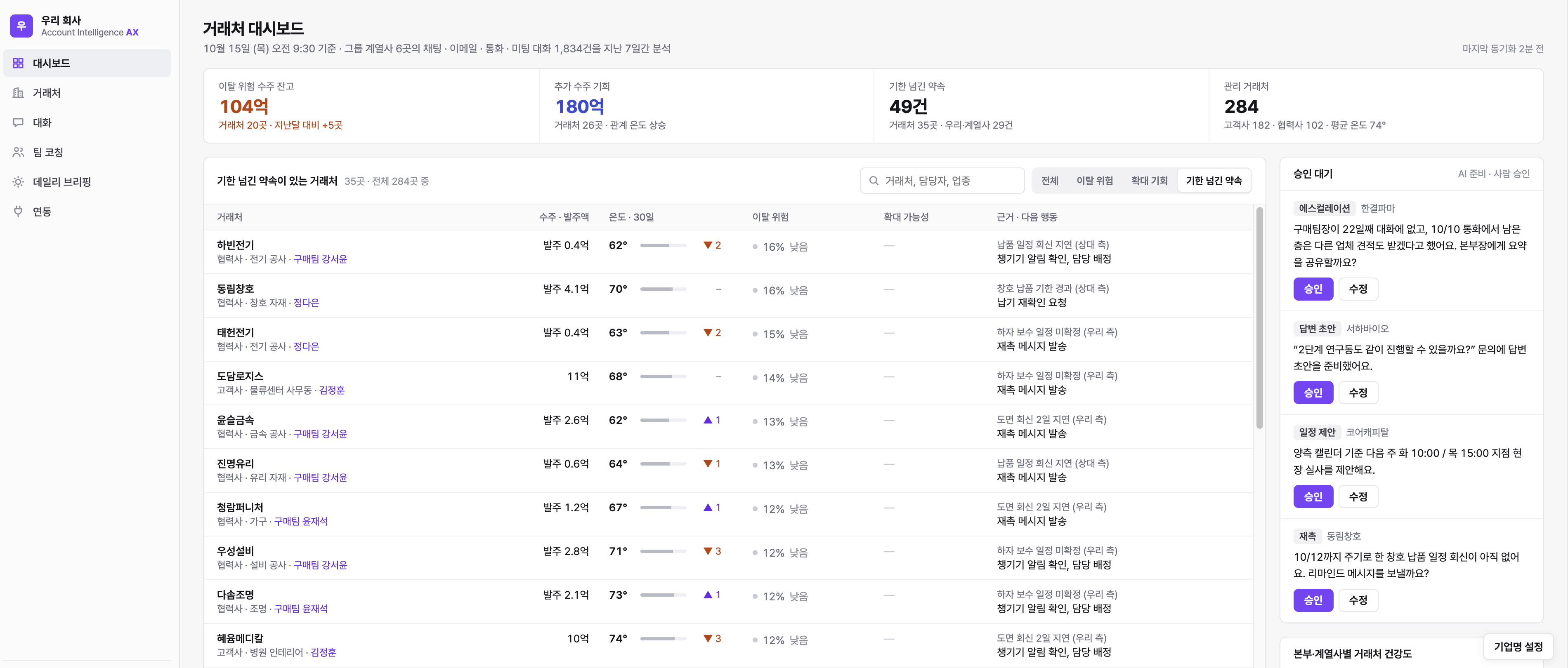The image size is (1568, 668).
Task: Open the 윤슬금속 account row name
Action: 236,420
